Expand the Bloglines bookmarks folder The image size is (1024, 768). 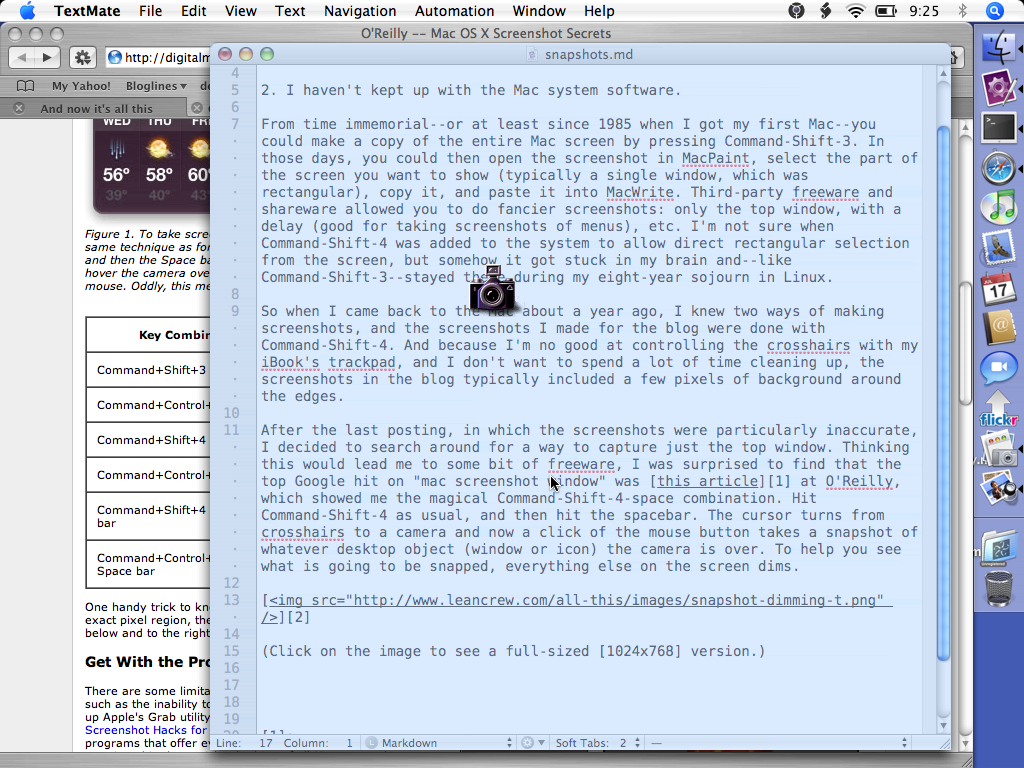(x=156, y=86)
